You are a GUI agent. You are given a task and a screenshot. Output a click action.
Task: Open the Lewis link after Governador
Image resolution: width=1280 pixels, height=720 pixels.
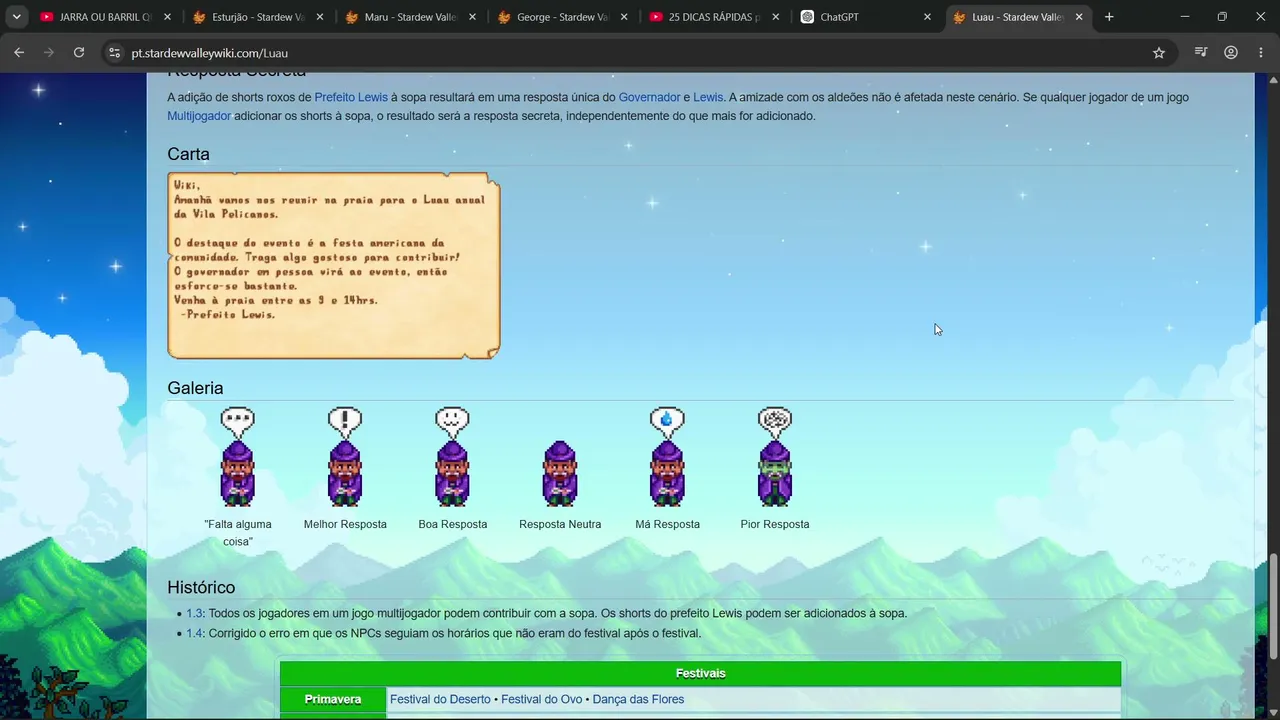click(x=708, y=97)
